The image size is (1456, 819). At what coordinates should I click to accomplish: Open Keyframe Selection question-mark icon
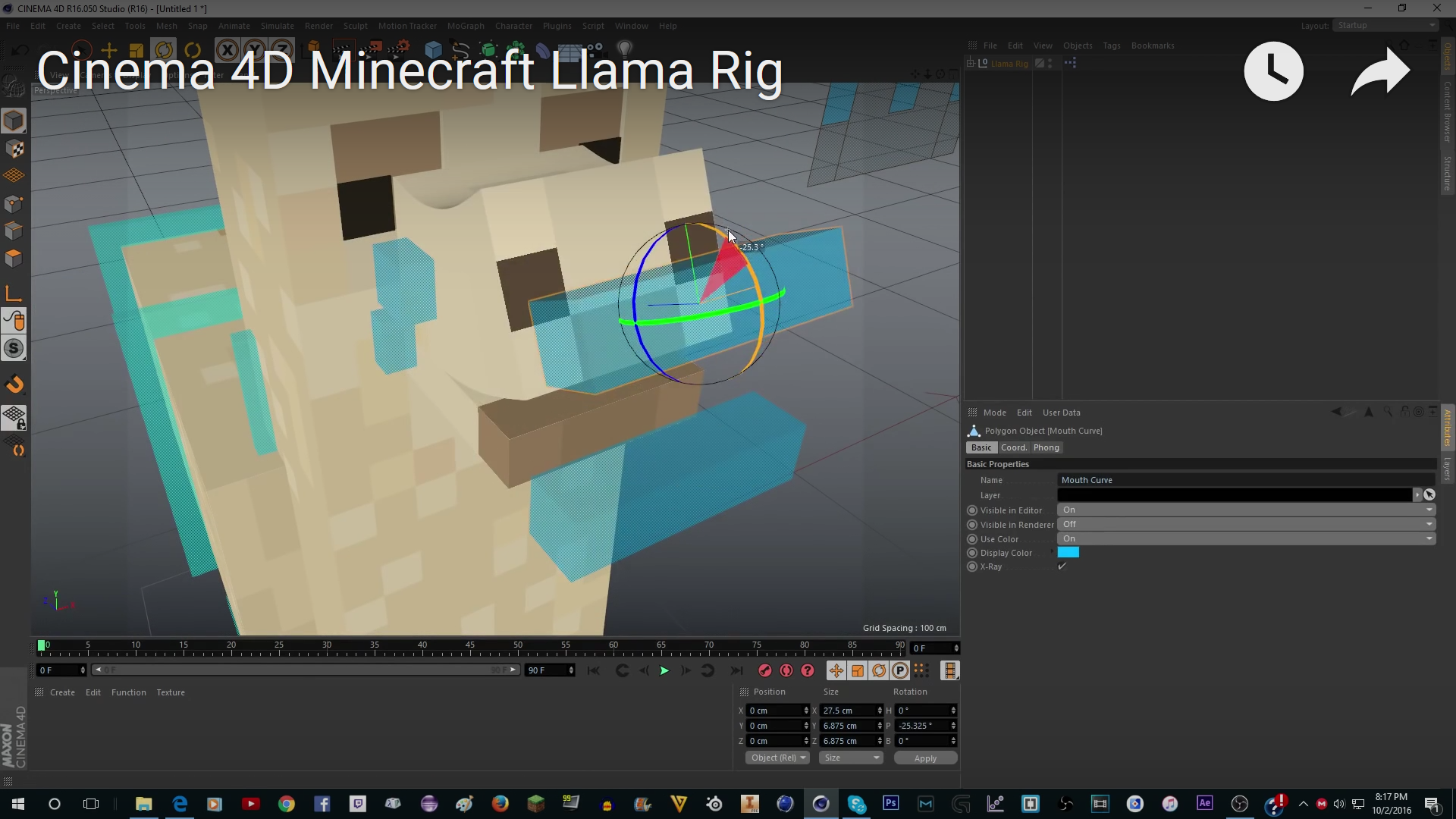pyautogui.click(x=808, y=670)
